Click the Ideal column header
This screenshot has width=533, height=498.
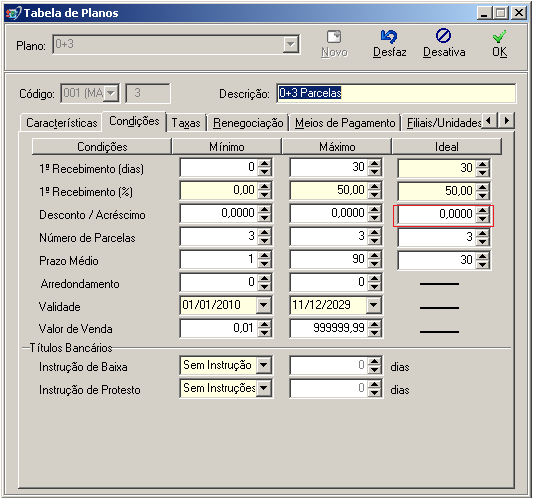446,147
